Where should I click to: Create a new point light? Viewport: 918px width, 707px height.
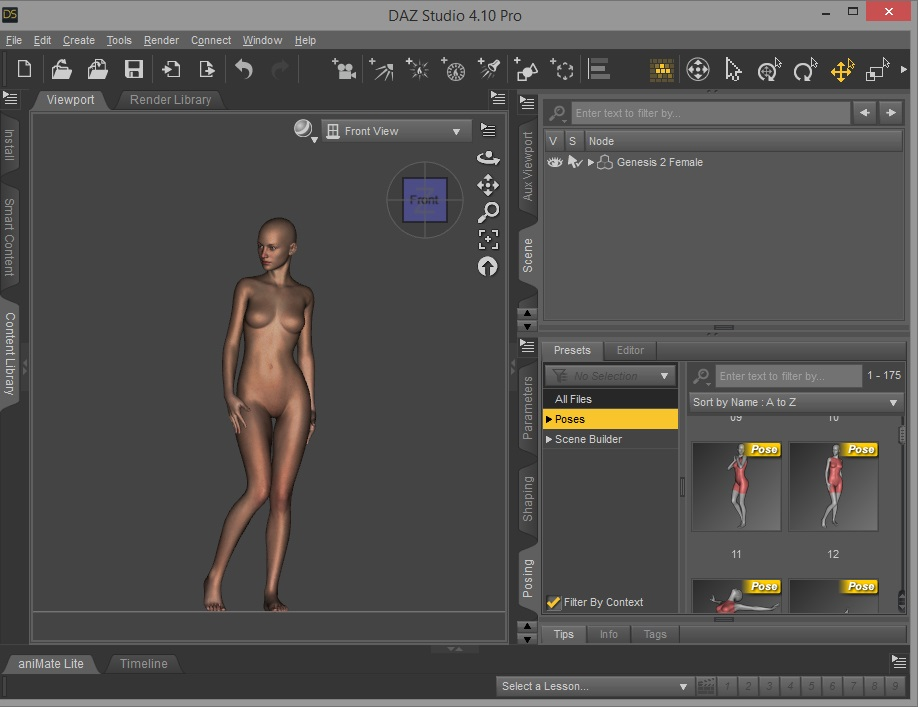point(417,69)
